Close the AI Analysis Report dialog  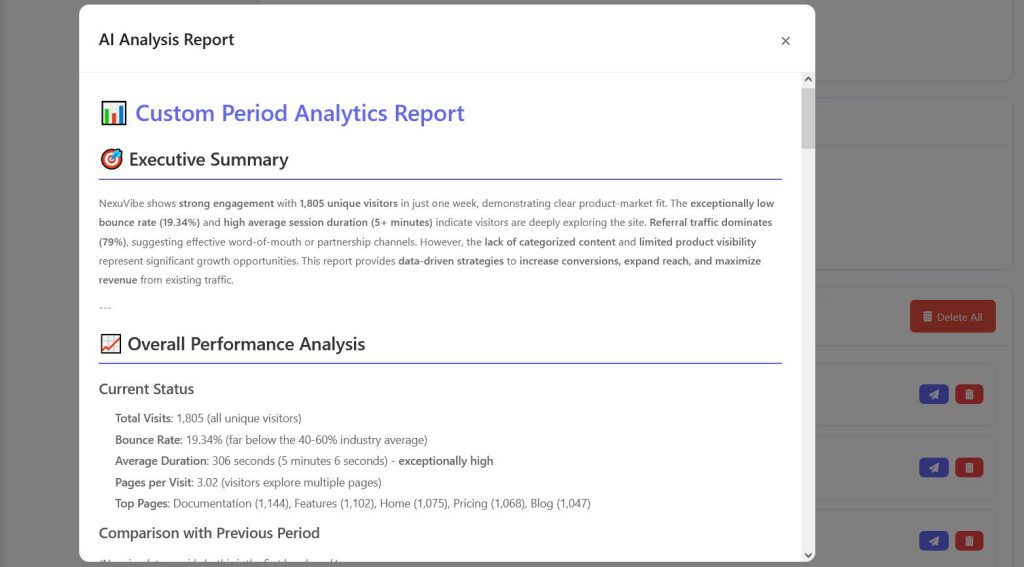pyautogui.click(x=785, y=40)
